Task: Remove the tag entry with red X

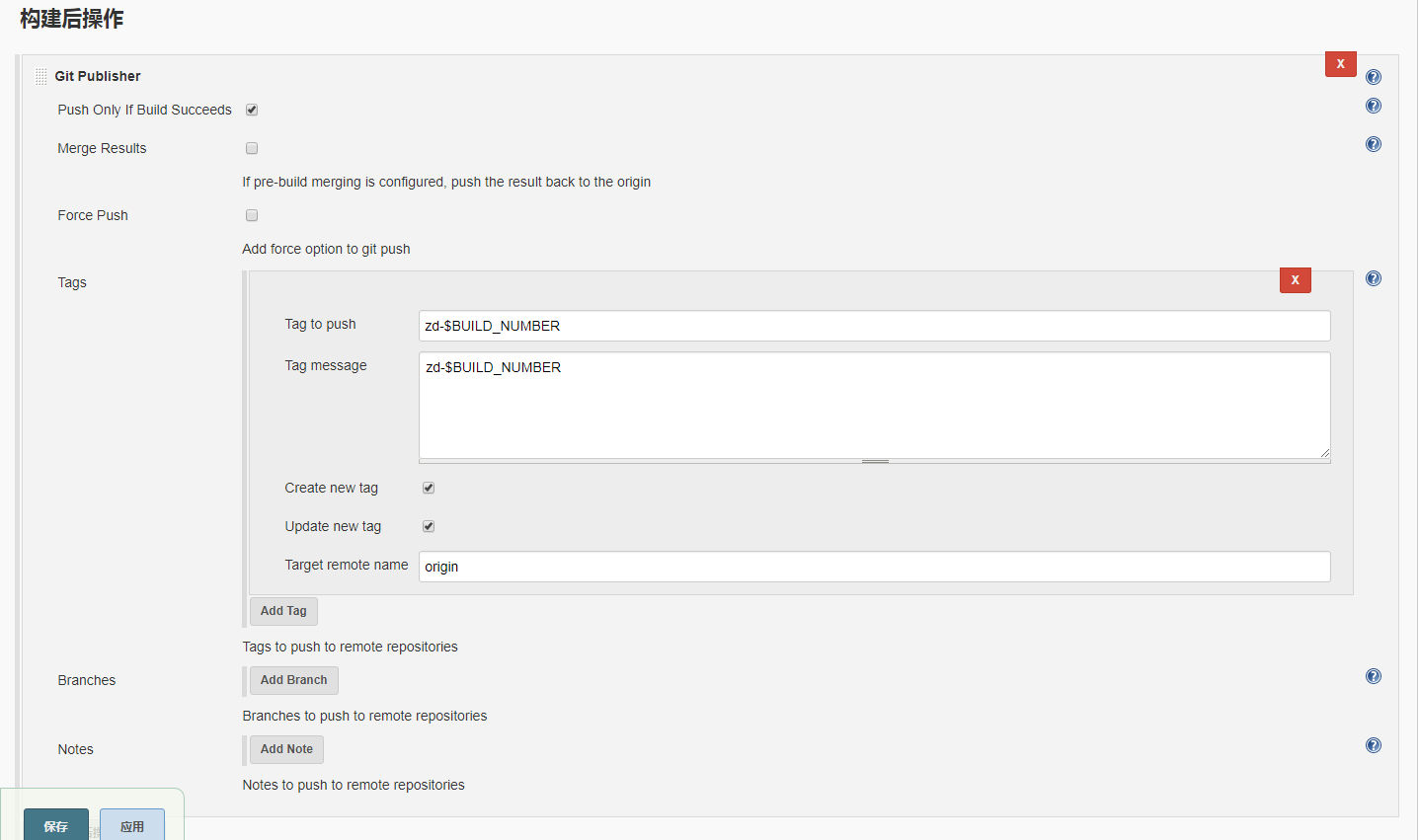Action: pyautogui.click(x=1295, y=280)
